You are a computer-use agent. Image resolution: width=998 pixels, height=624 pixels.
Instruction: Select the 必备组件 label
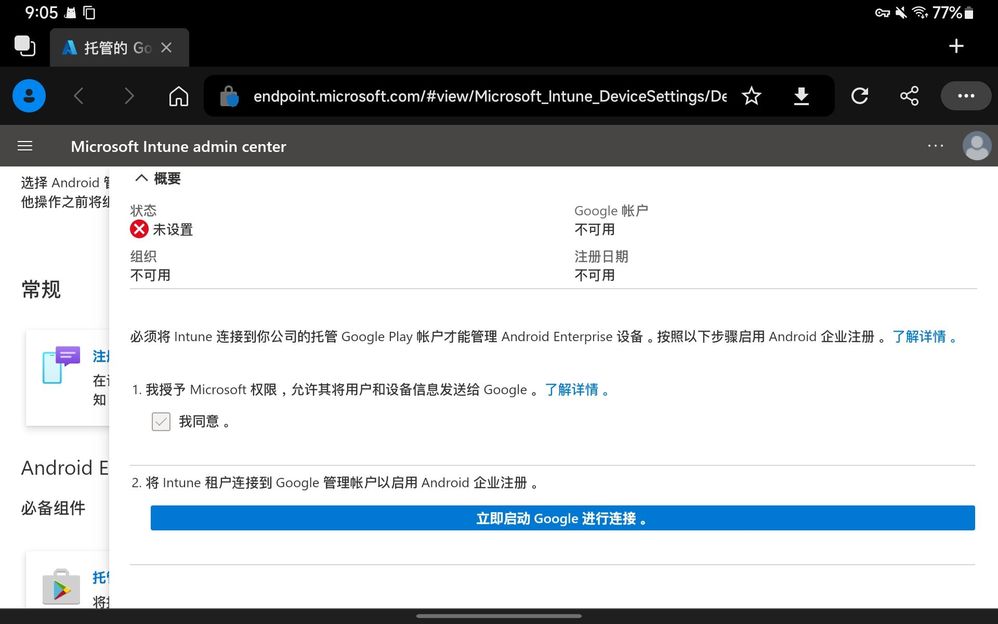coord(53,508)
